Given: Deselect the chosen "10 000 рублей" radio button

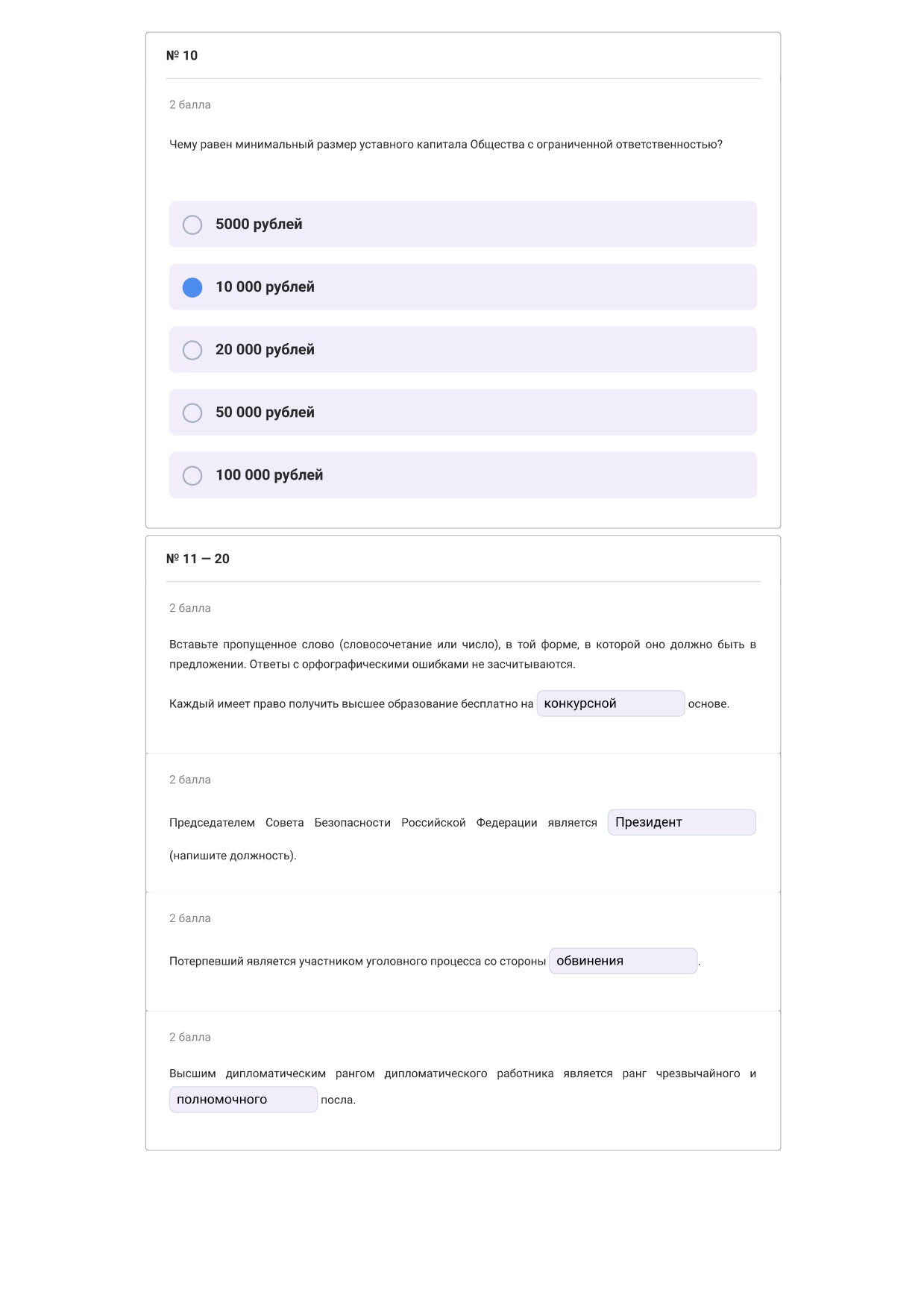Looking at the screenshot, I should click(x=462, y=286).
